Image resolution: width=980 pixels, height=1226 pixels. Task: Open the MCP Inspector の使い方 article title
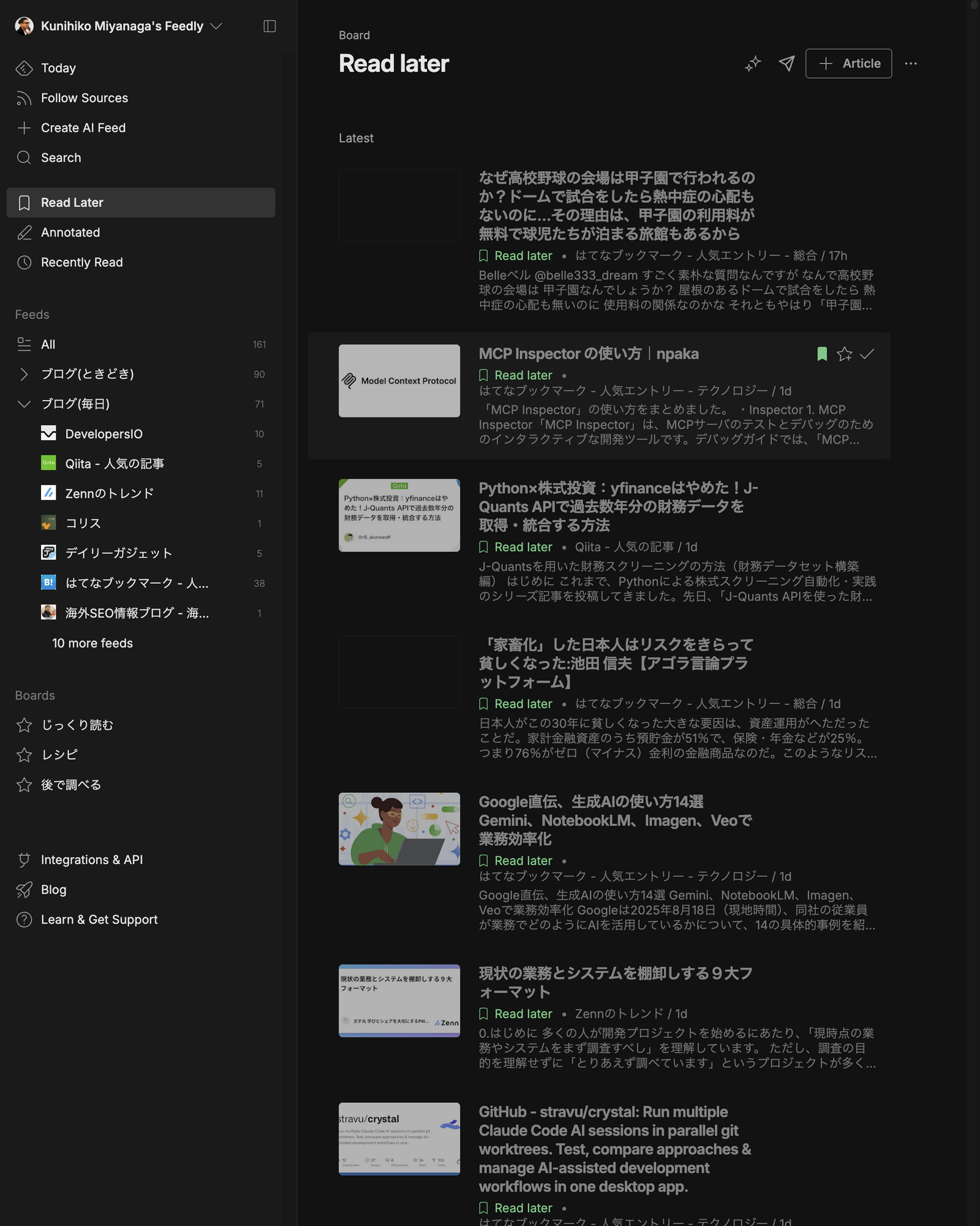[x=589, y=354]
